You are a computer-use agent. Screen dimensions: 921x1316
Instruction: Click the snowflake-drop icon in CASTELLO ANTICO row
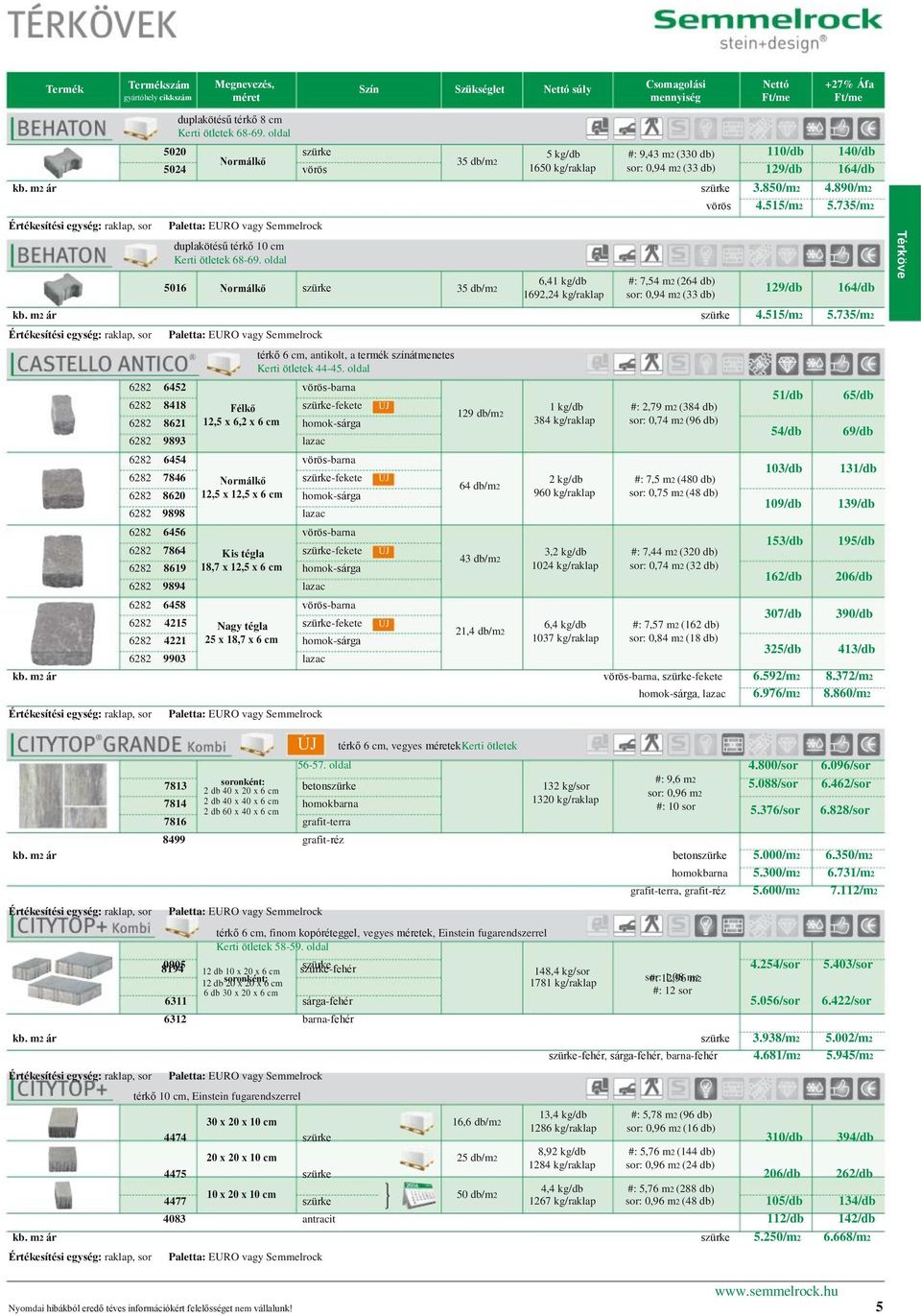pos(815,363)
